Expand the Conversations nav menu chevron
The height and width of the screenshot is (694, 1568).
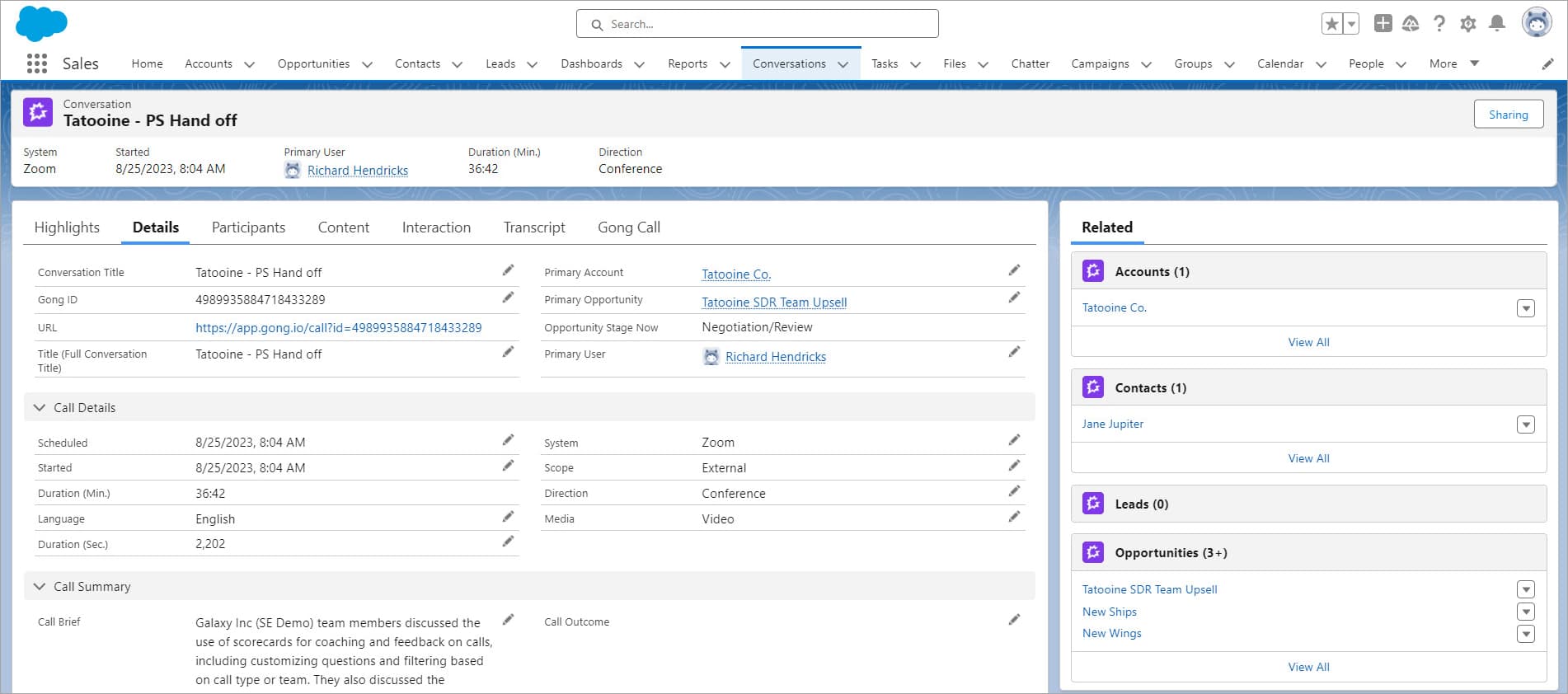(x=843, y=64)
